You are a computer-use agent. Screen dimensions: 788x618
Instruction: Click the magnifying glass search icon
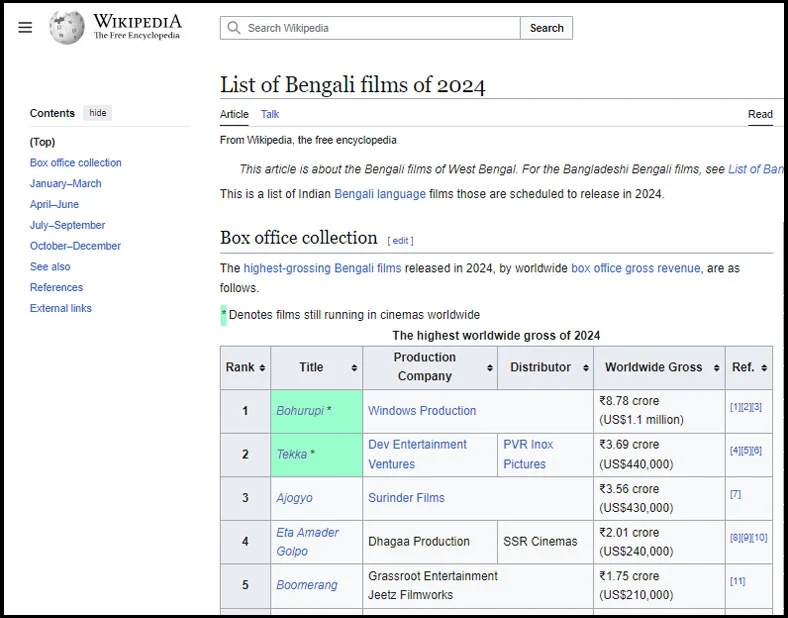[x=234, y=28]
